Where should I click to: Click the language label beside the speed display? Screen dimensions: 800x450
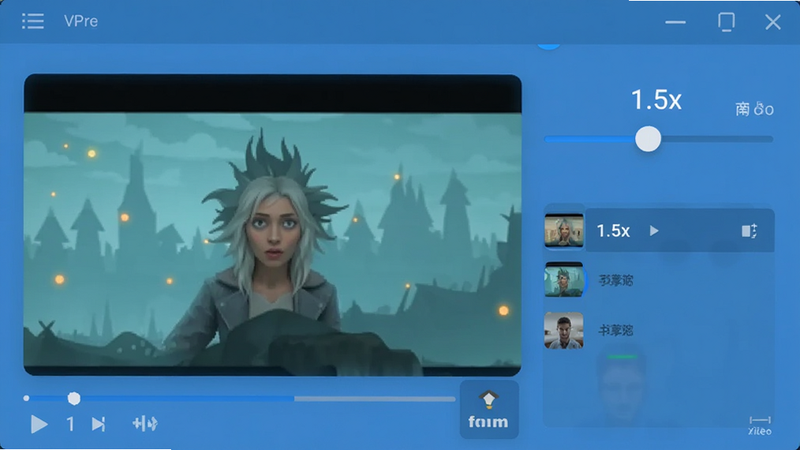pos(755,109)
